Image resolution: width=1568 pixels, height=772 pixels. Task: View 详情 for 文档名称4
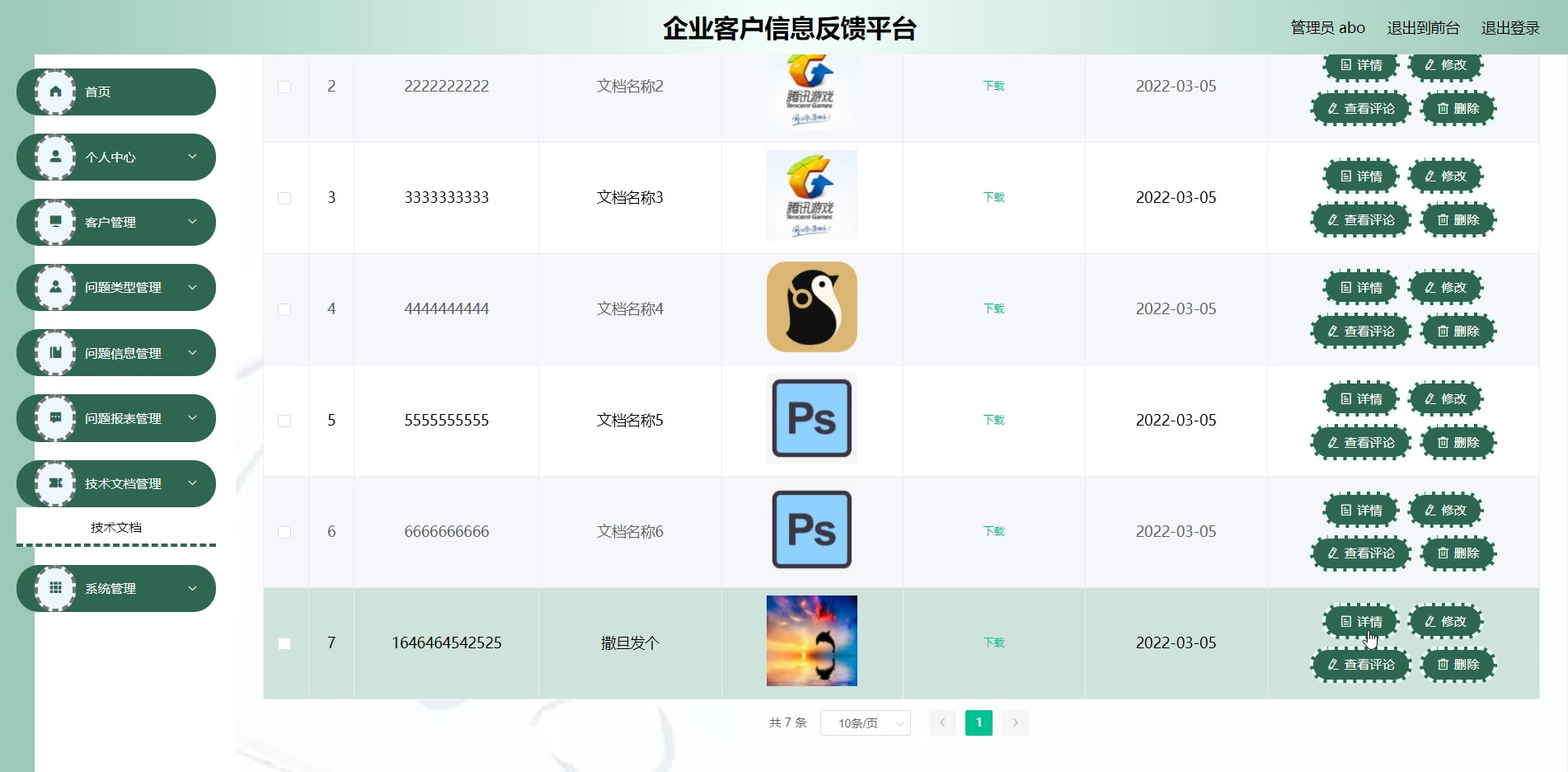point(1361,288)
